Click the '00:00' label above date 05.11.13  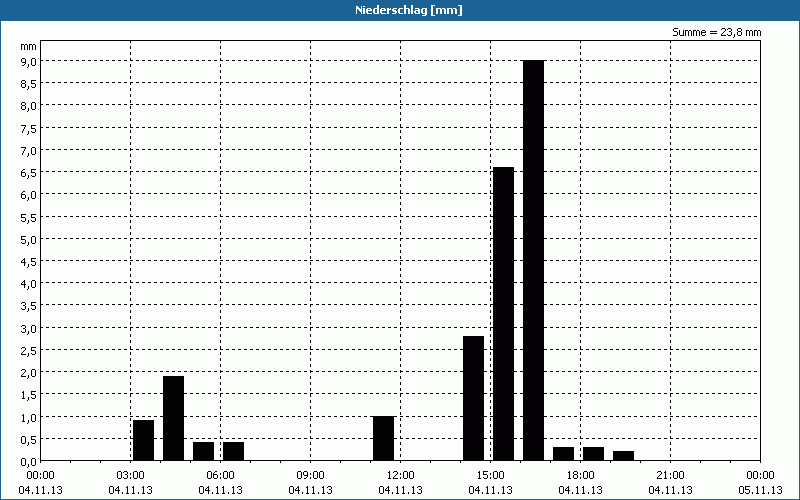pos(760,476)
